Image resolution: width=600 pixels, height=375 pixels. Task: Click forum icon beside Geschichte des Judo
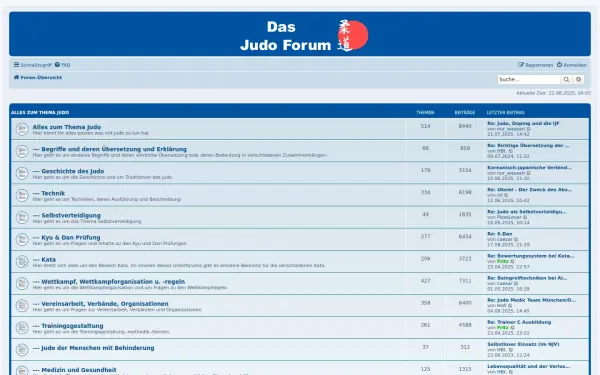[22, 173]
